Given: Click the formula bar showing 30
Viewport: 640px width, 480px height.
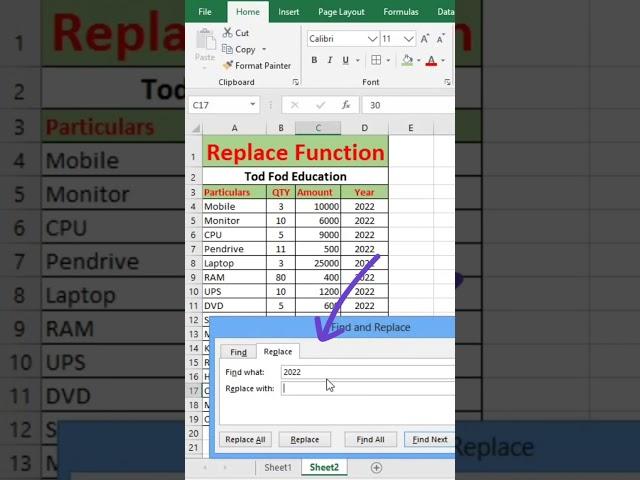Looking at the screenshot, I should tap(408, 105).
